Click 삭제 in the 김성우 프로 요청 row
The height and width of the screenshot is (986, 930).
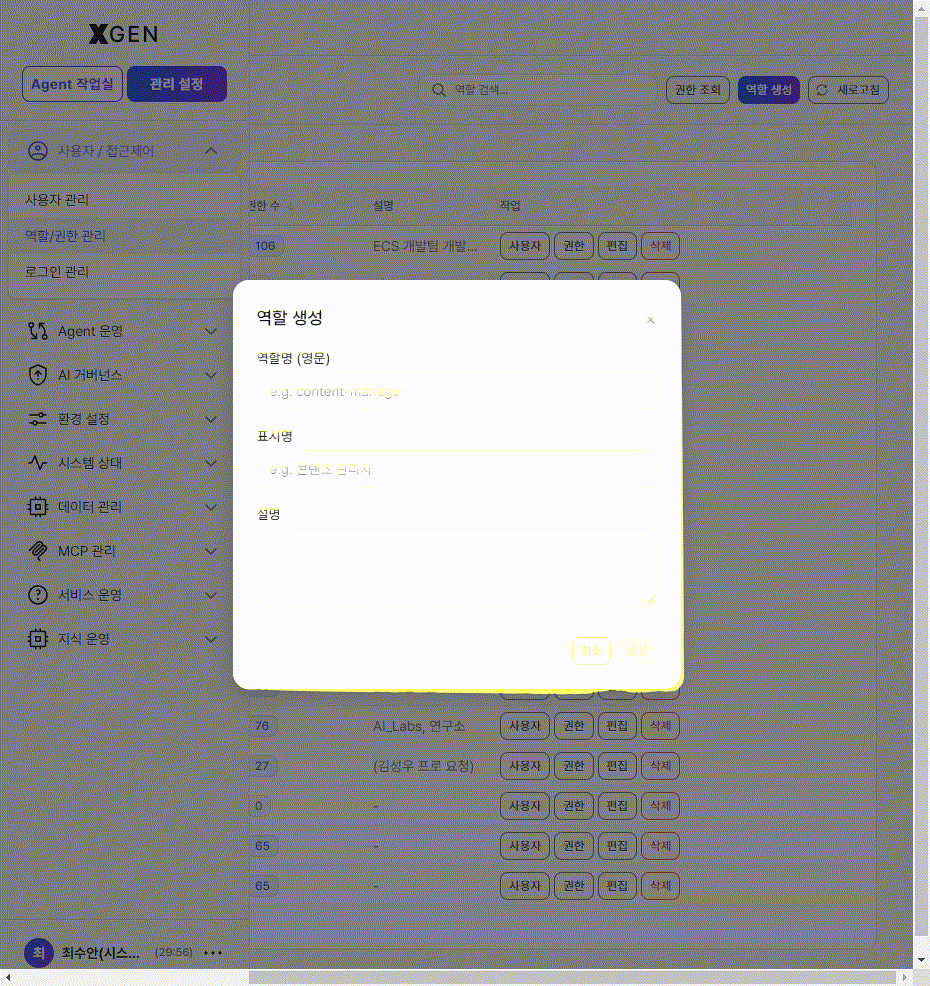660,766
